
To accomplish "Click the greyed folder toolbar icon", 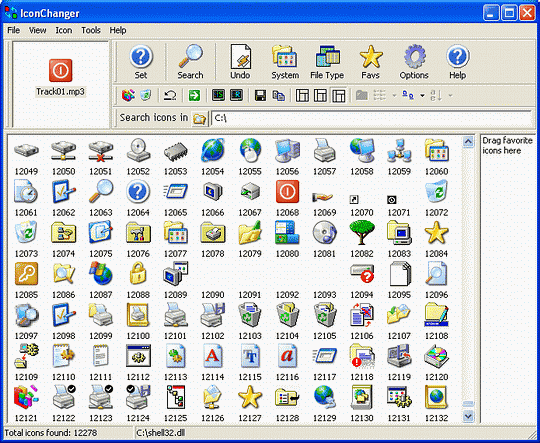I will (x=361, y=95).
